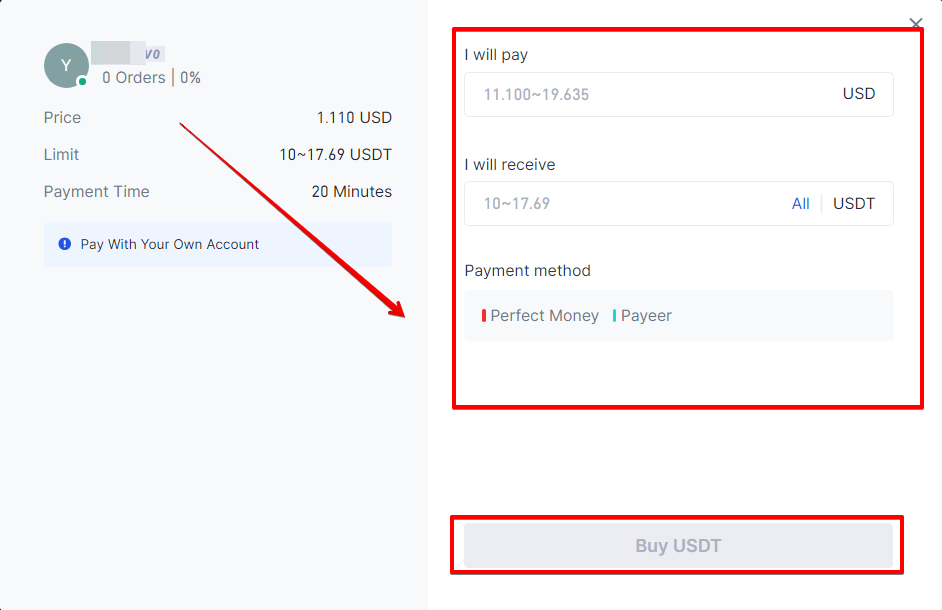
Task: Click the teal Payeer marker
Action: tap(614, 316)
